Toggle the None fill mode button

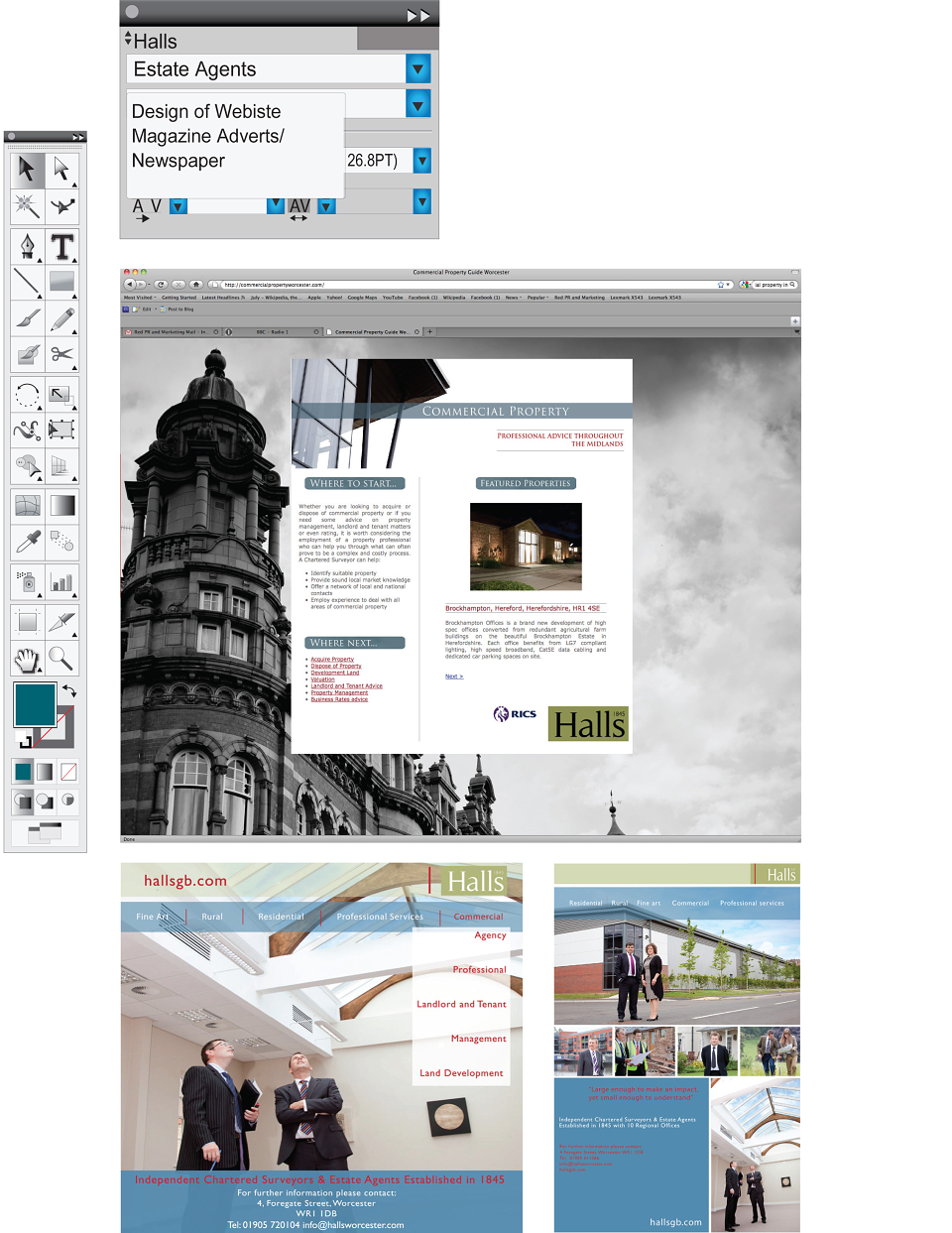pyautogui.click(x=68, y=772)
